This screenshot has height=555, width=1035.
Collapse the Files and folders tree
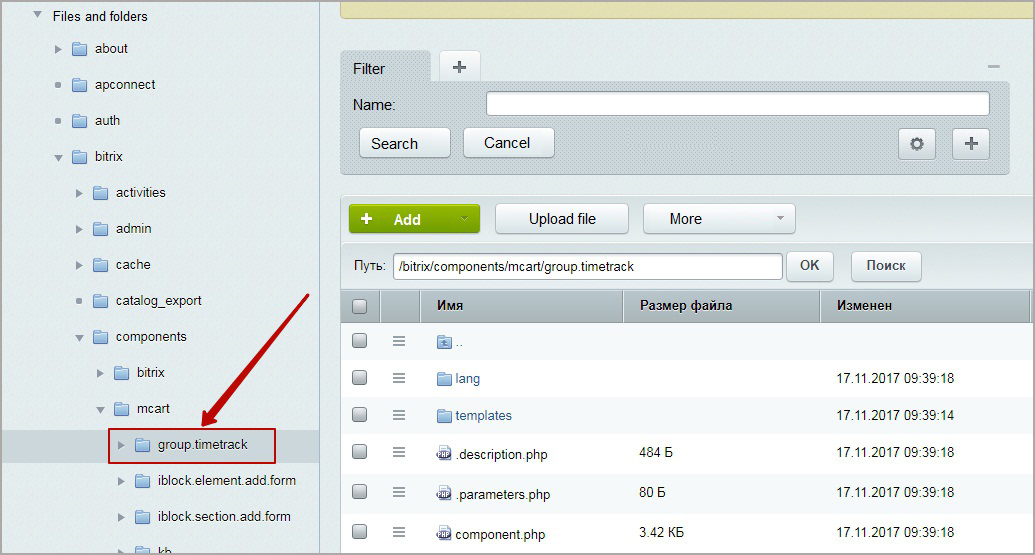[38, 15]
